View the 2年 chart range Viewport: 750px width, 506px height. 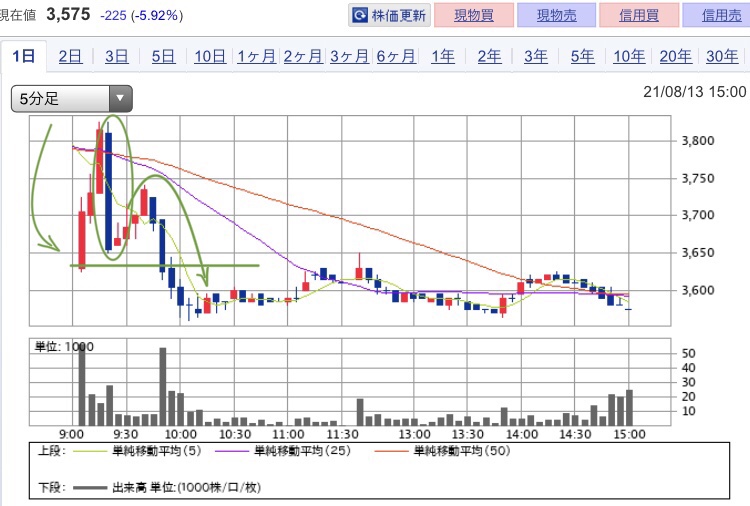(x=489, y=56)
